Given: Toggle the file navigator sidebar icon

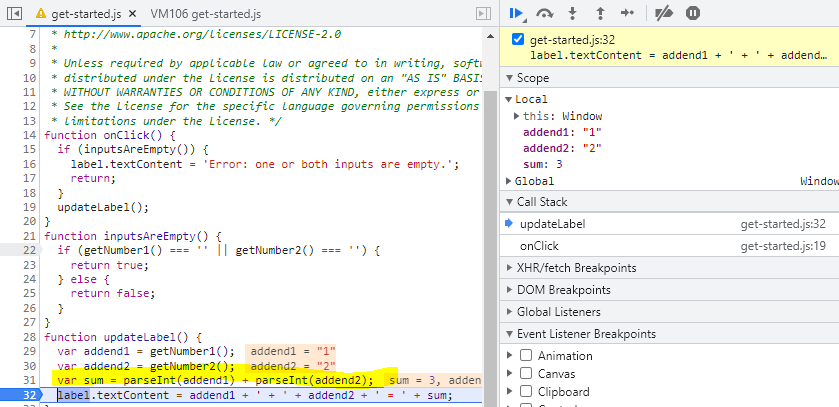Looking at the screenshot, I should click(14, 13).
